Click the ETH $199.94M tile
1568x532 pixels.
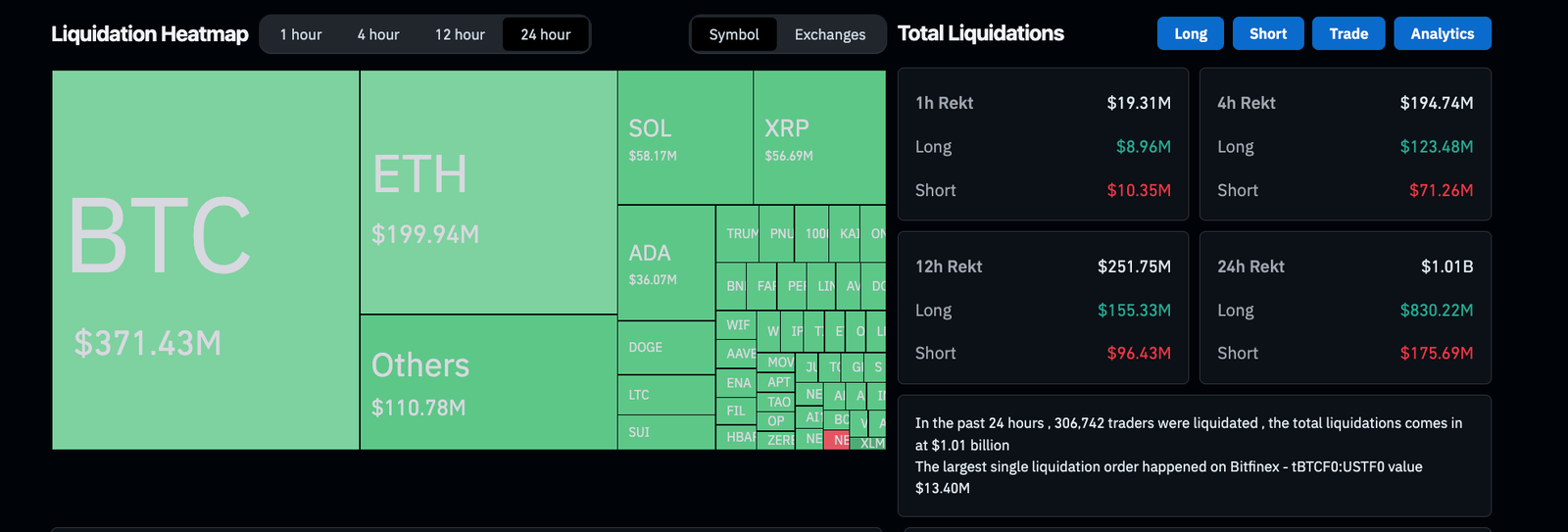(x=488, y=192)
